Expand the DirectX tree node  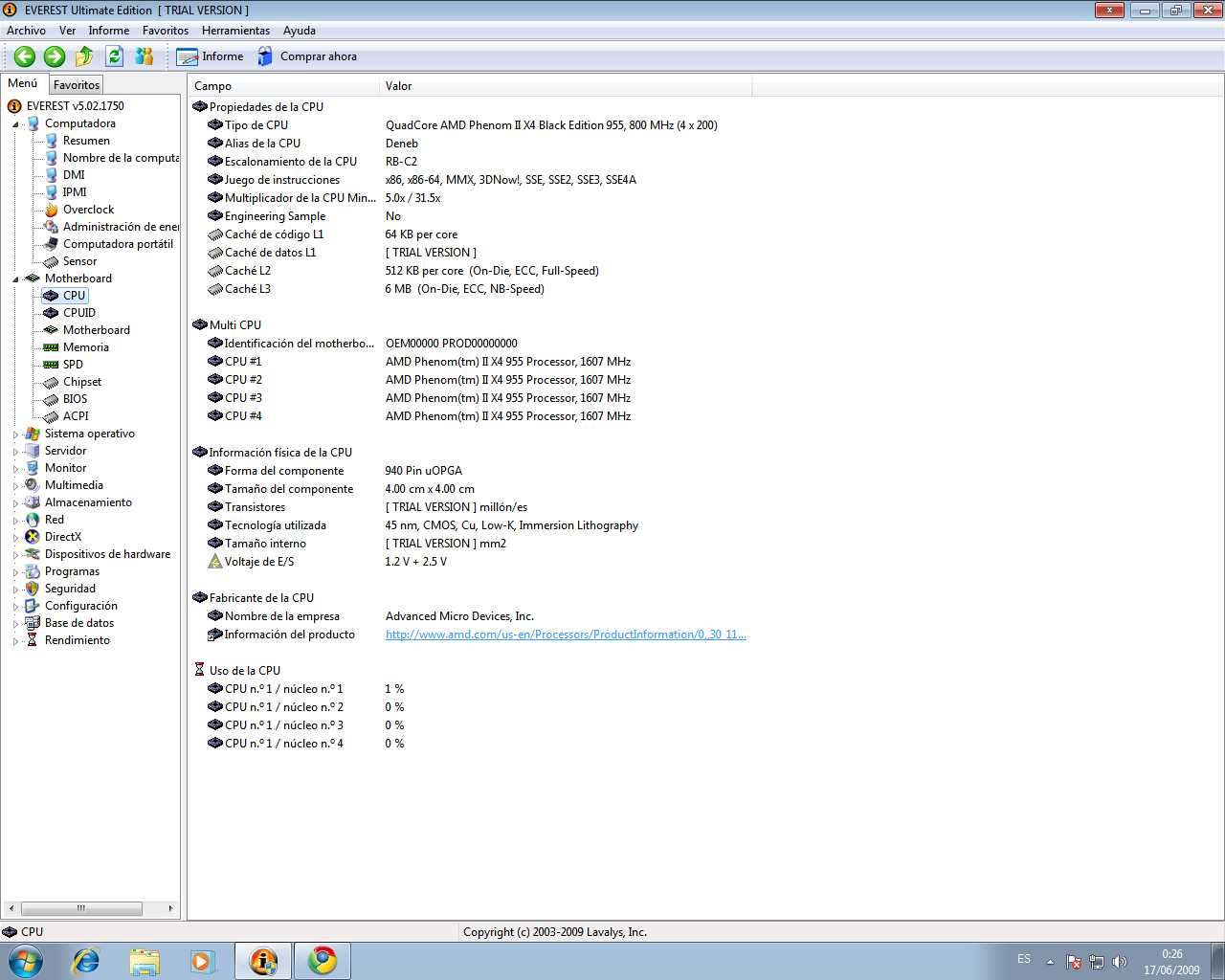point(15,538)
